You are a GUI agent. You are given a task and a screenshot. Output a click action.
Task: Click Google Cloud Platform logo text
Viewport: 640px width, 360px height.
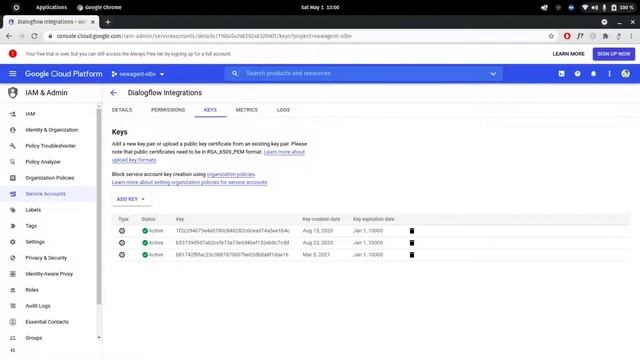pos(64,74)
